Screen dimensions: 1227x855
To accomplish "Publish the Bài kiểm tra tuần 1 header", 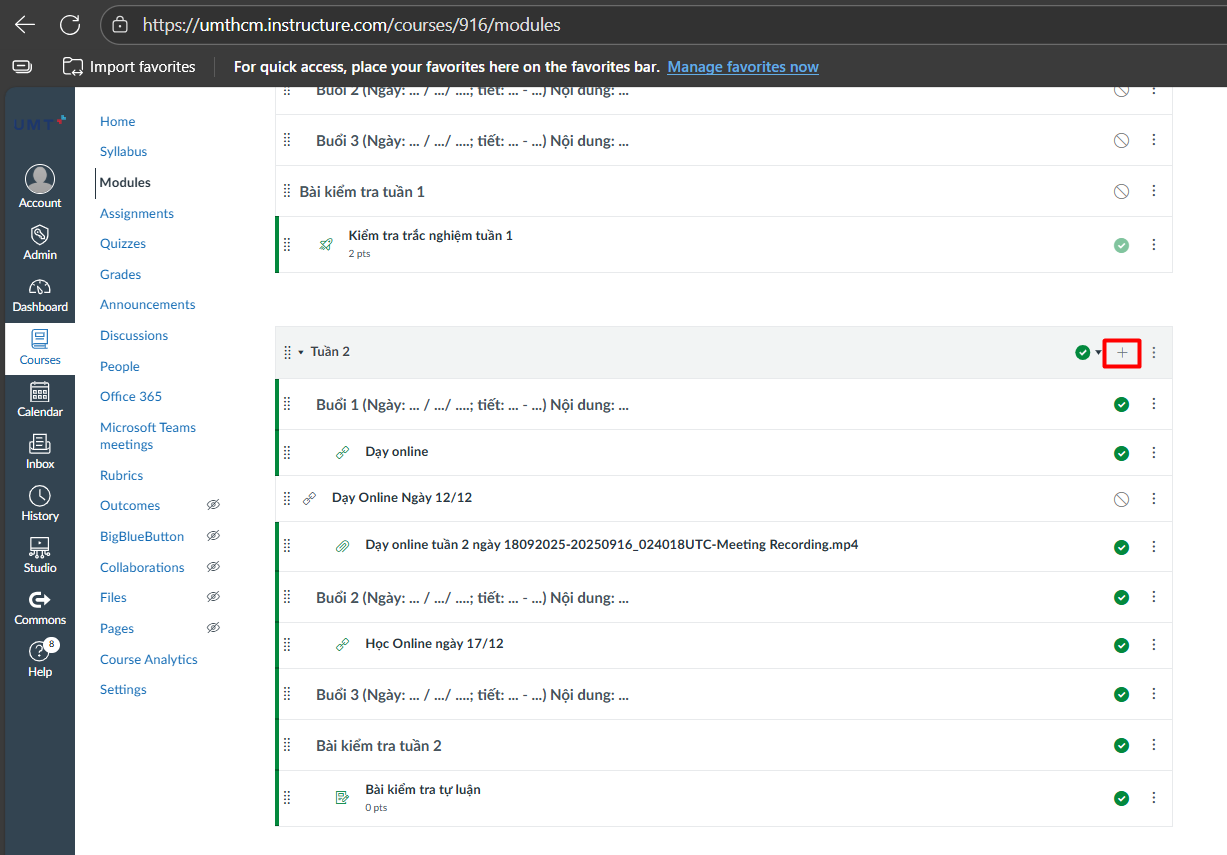I will point(1121,191).
